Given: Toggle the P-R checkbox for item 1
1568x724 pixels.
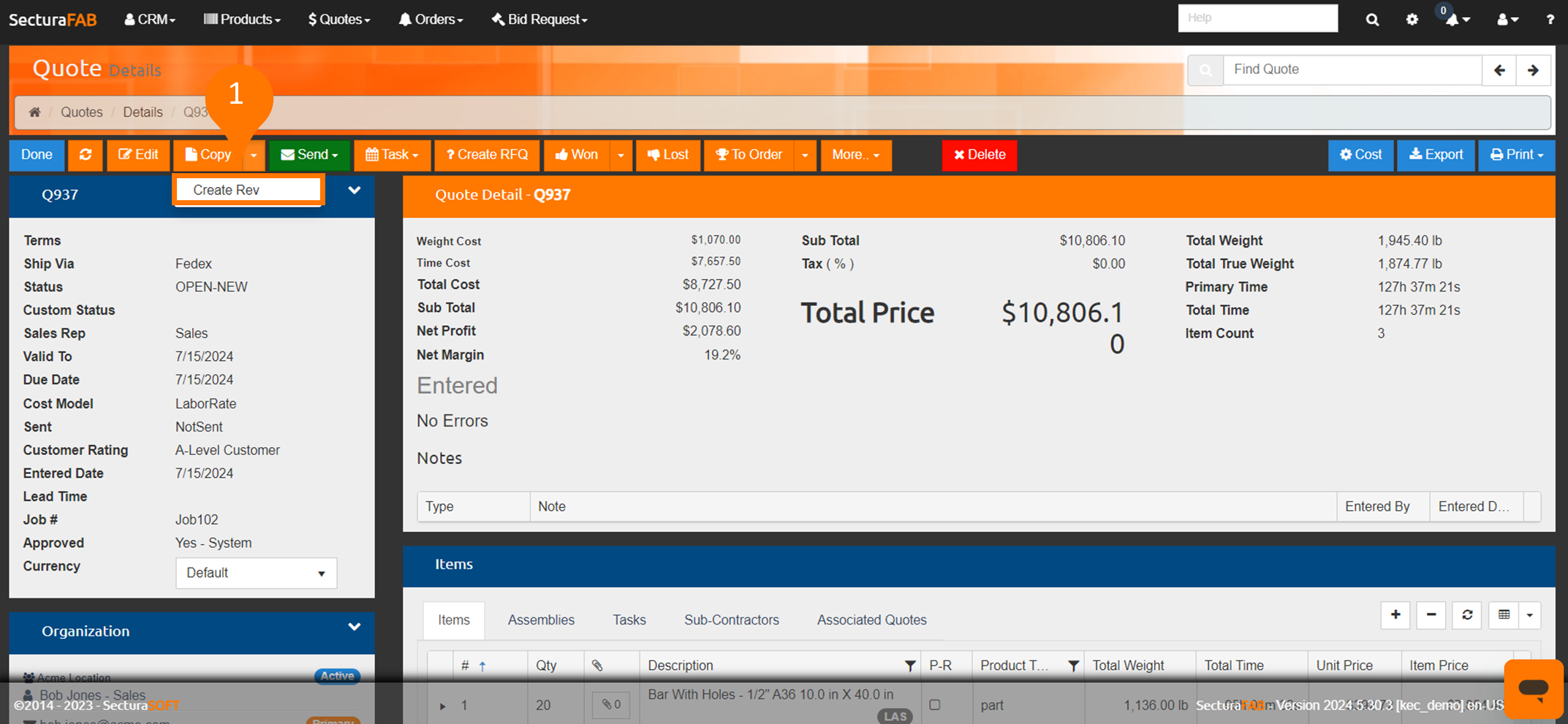Looking at the screenshot, I should pyautogui.click(x=934, y=705).
